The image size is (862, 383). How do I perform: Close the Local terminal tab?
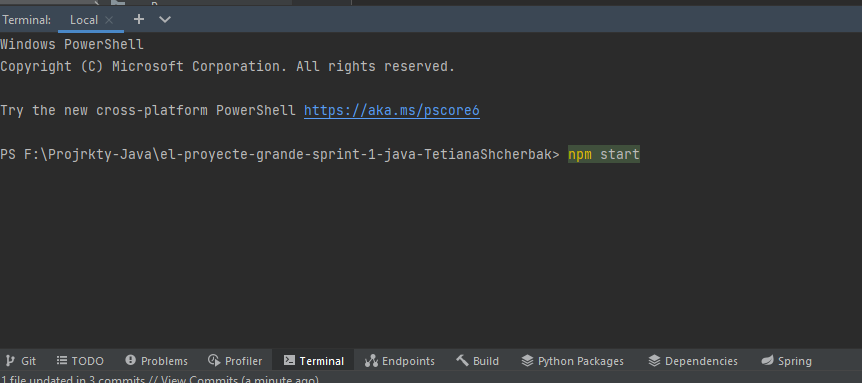tap(109, 20)
